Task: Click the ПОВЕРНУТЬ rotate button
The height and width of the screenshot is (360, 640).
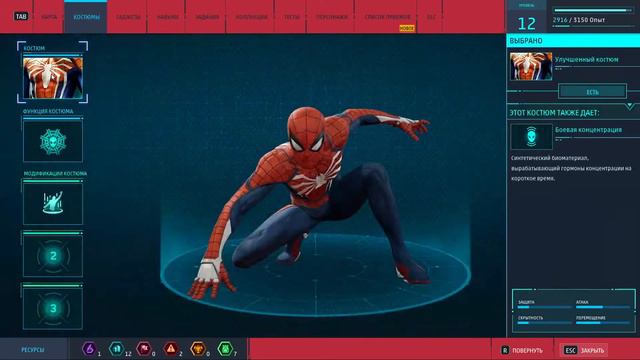Action: click(x=522, y=350)
